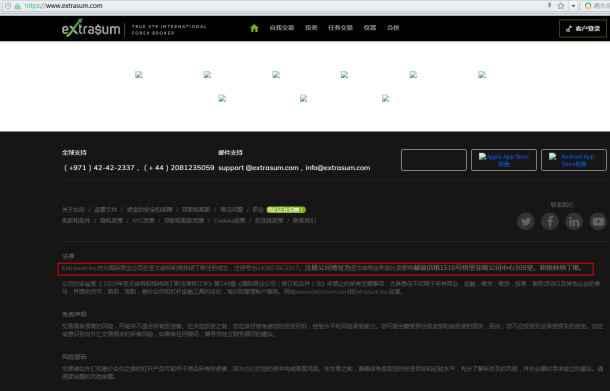Image resolution: width=610 pixels, height=391 pixels.
Task: Open the 常见问题 FAQ footer link
Action: click(x=231, y=210)
